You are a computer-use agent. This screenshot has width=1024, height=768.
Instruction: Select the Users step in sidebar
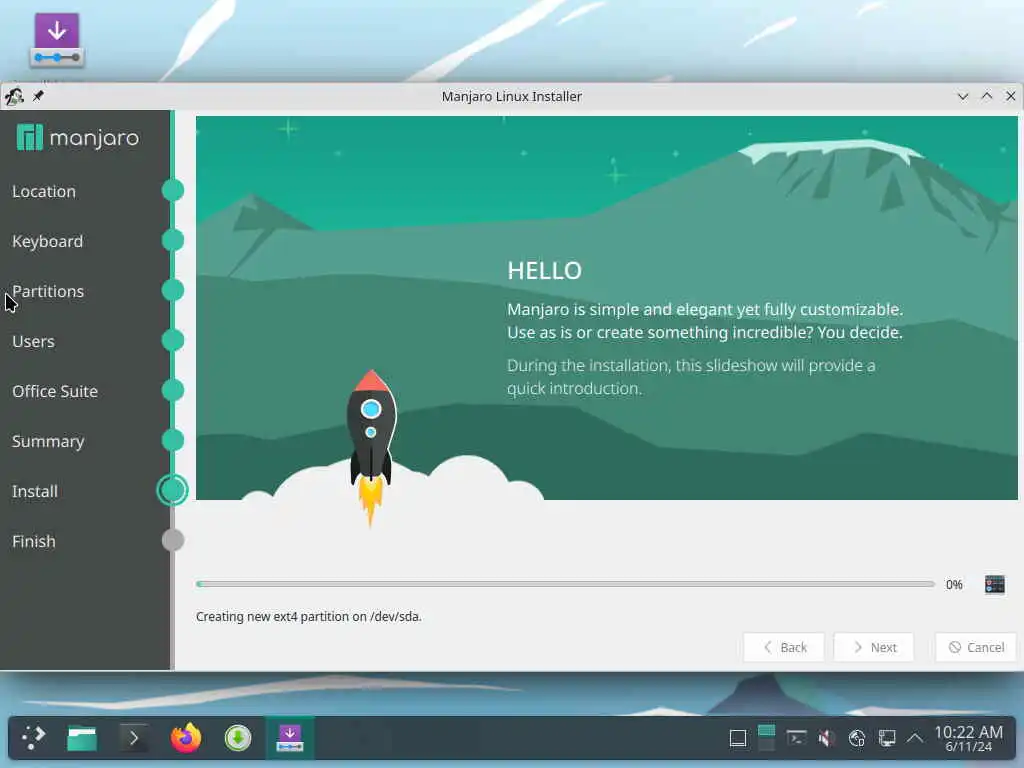pos(33,342)
